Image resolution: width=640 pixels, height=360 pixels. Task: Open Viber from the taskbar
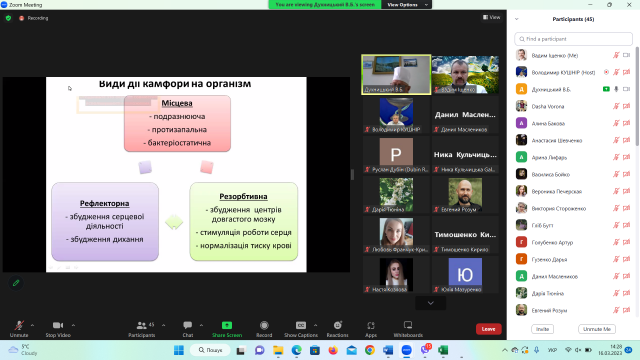(x=425, y=350)
